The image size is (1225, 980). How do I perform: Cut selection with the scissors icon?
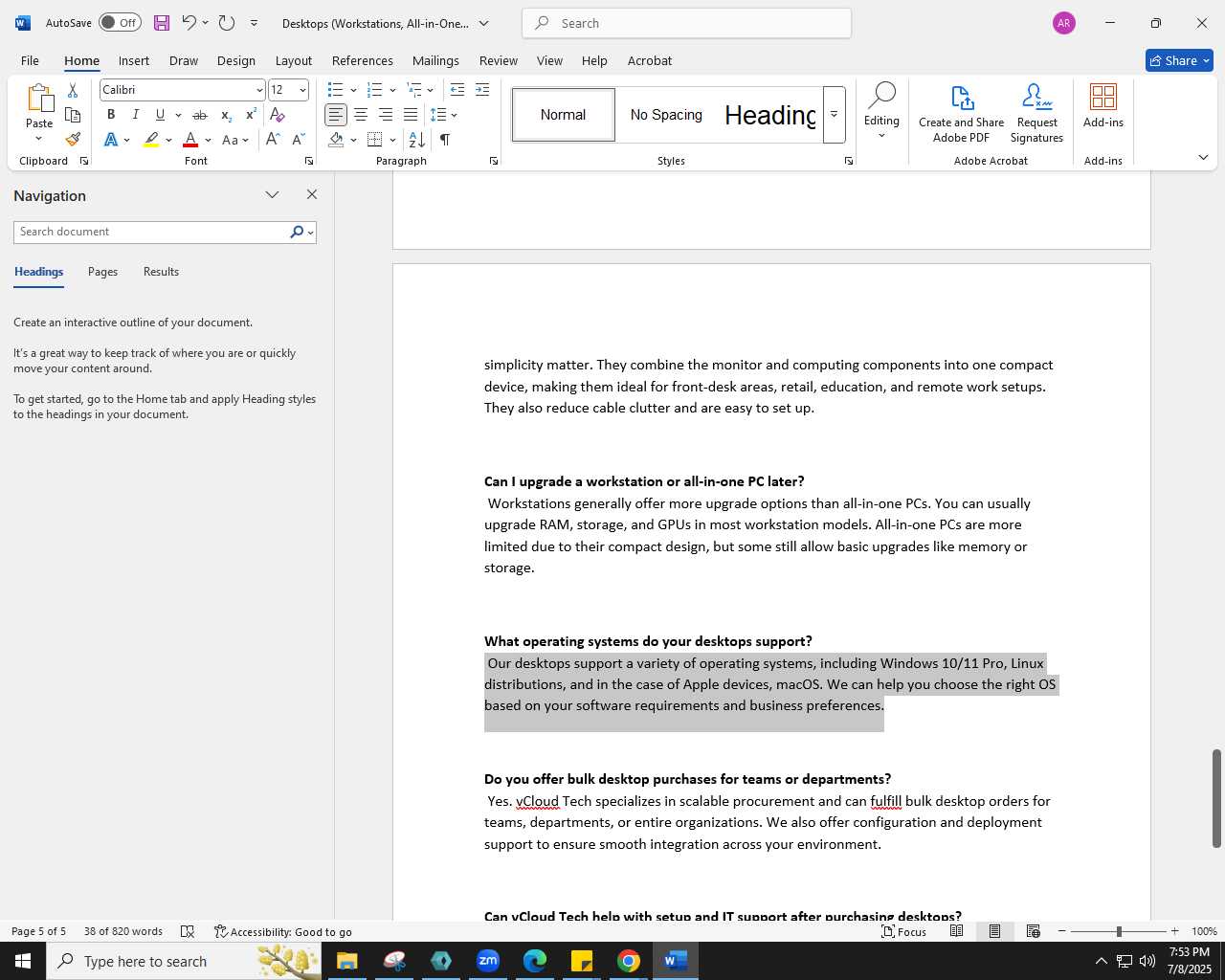tap(73, 90)
